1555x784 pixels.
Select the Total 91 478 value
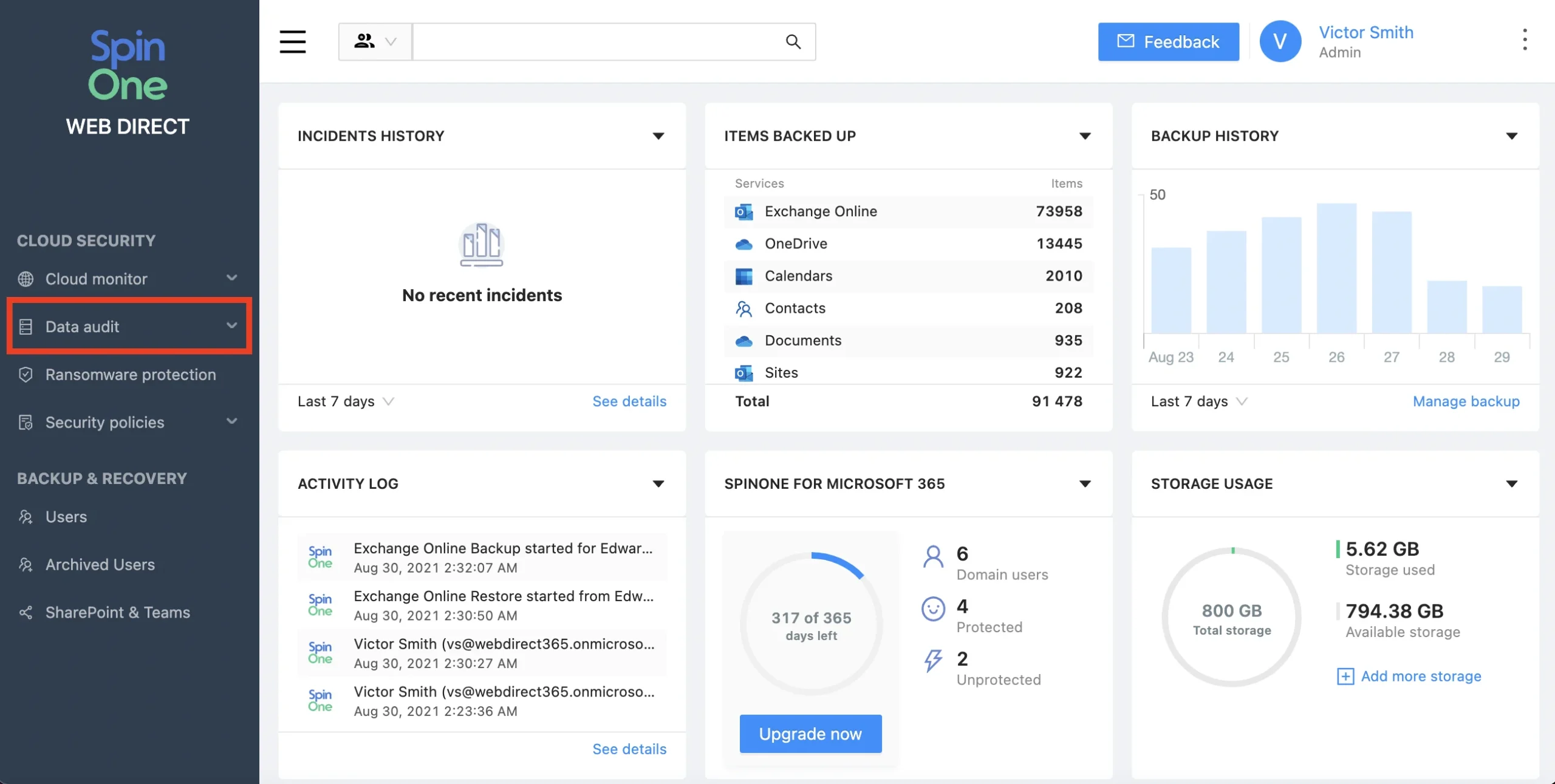click(1057, 401)
